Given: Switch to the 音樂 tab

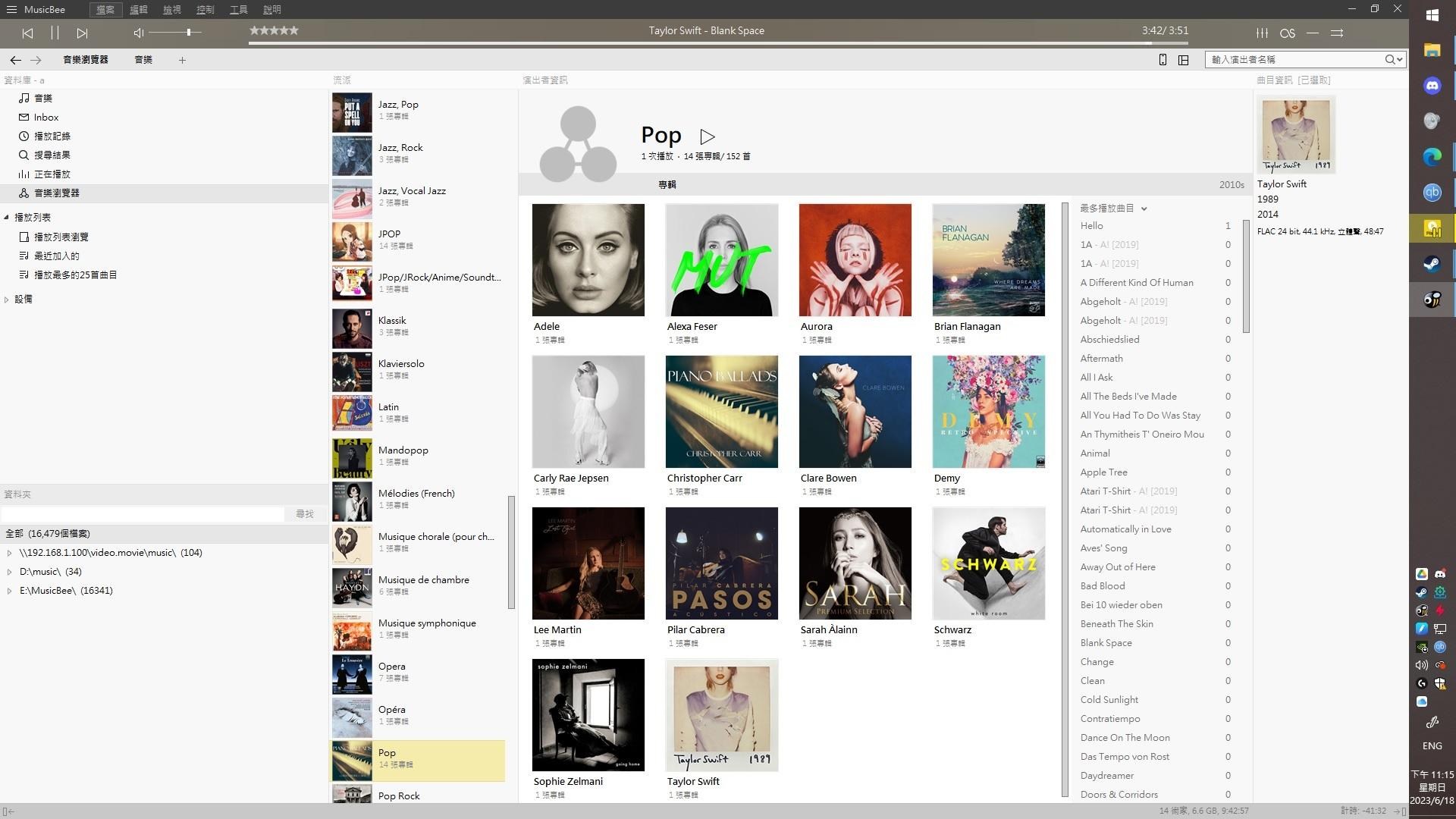Looking at the screenshot, I should click(x=143, y=60).
